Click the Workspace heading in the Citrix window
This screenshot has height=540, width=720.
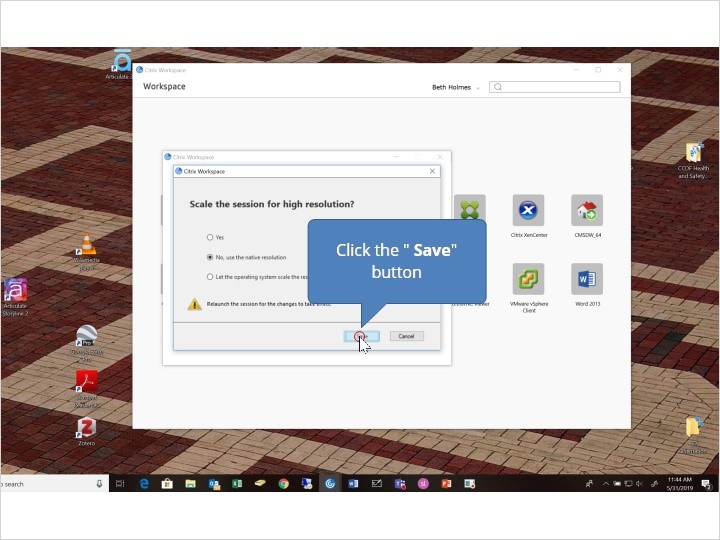click(x=164, y=86)
